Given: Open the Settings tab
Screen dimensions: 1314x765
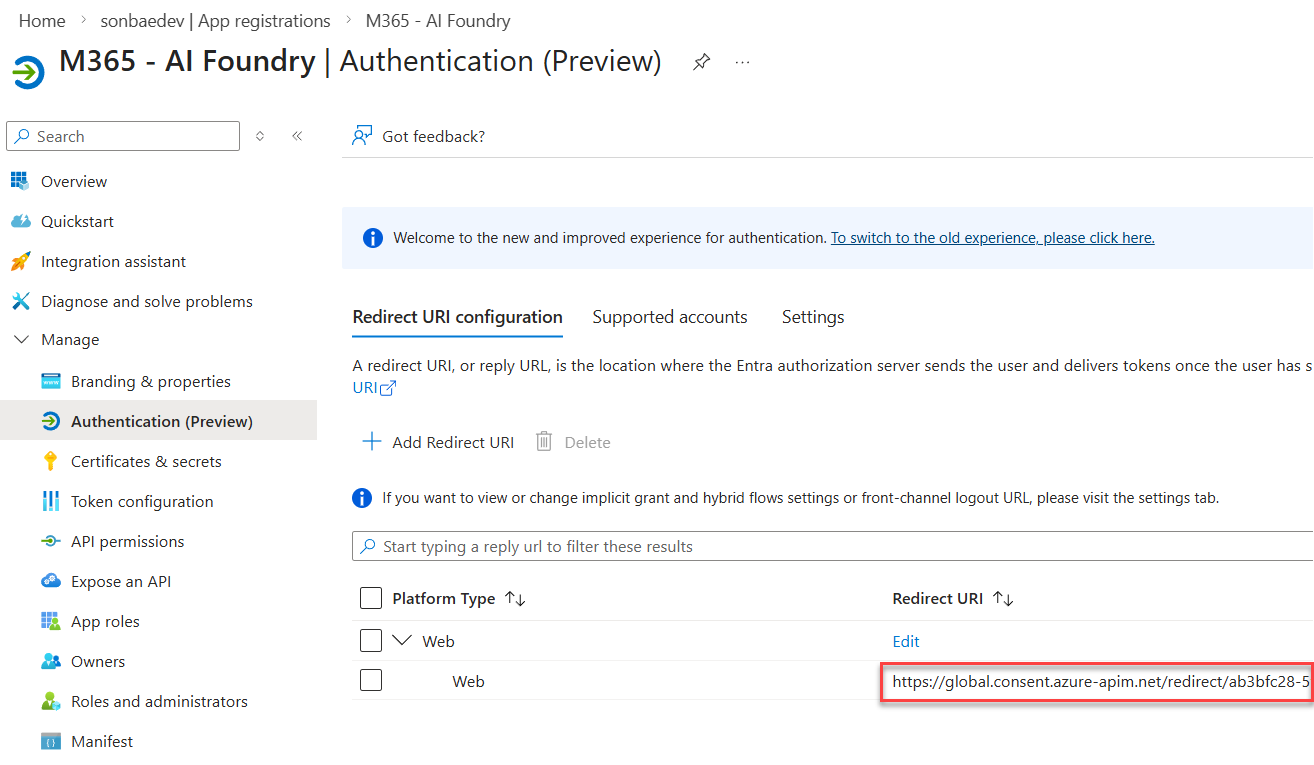Looking at the screenshot, I should 812,317.
